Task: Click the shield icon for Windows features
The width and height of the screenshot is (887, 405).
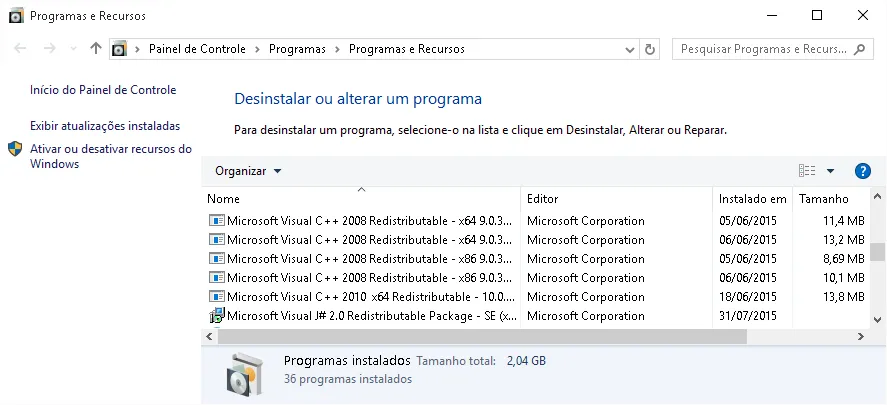Action: pos(15,149)
